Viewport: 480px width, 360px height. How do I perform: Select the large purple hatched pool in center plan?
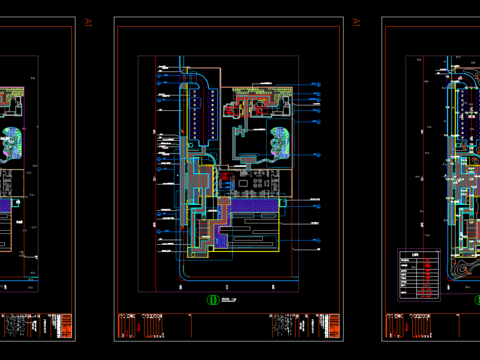[255, 205]
